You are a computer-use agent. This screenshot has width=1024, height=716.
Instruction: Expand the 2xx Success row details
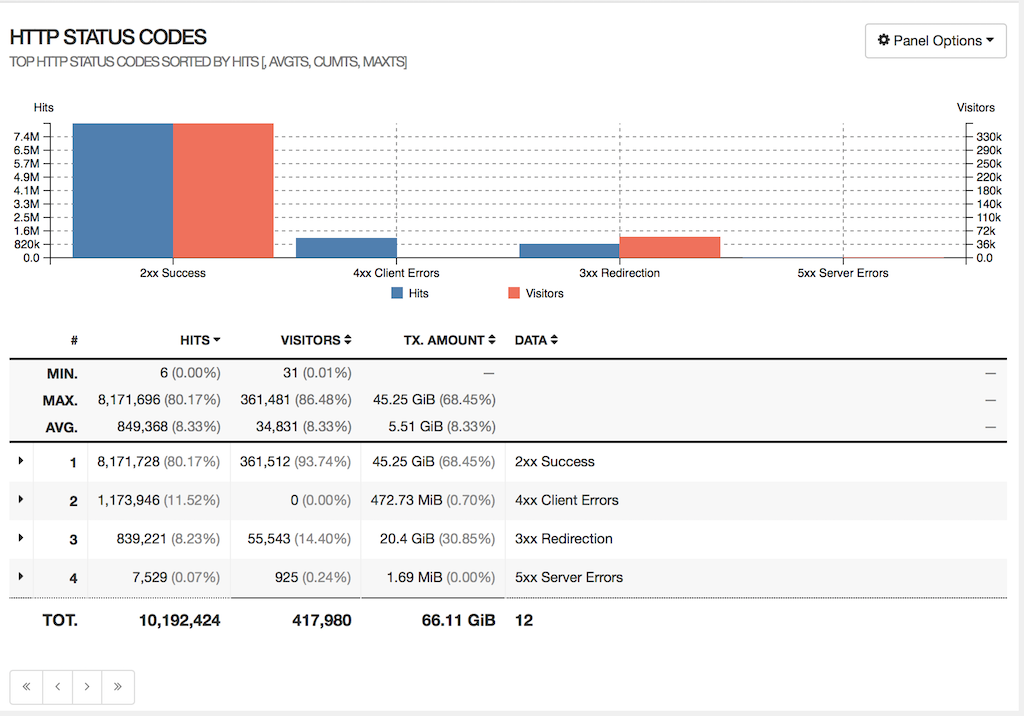[21, 461]
